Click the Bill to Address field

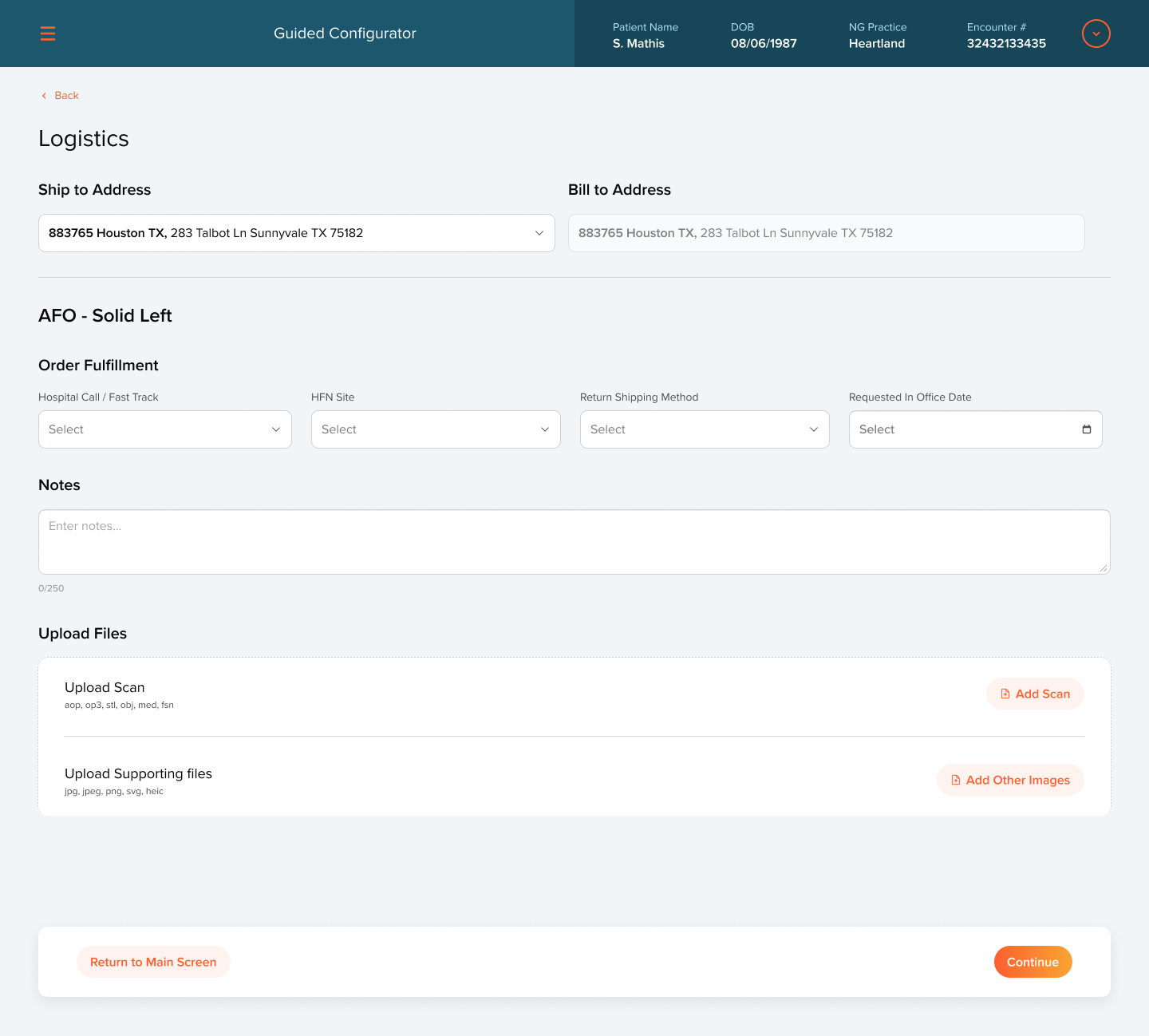click(827, 233)
